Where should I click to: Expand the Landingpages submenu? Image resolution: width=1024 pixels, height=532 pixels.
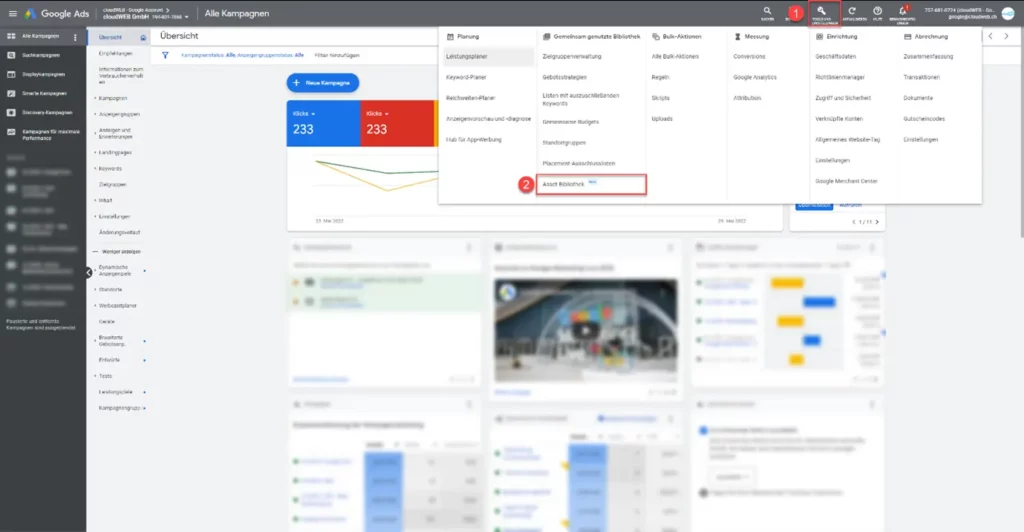pos(114,153)
